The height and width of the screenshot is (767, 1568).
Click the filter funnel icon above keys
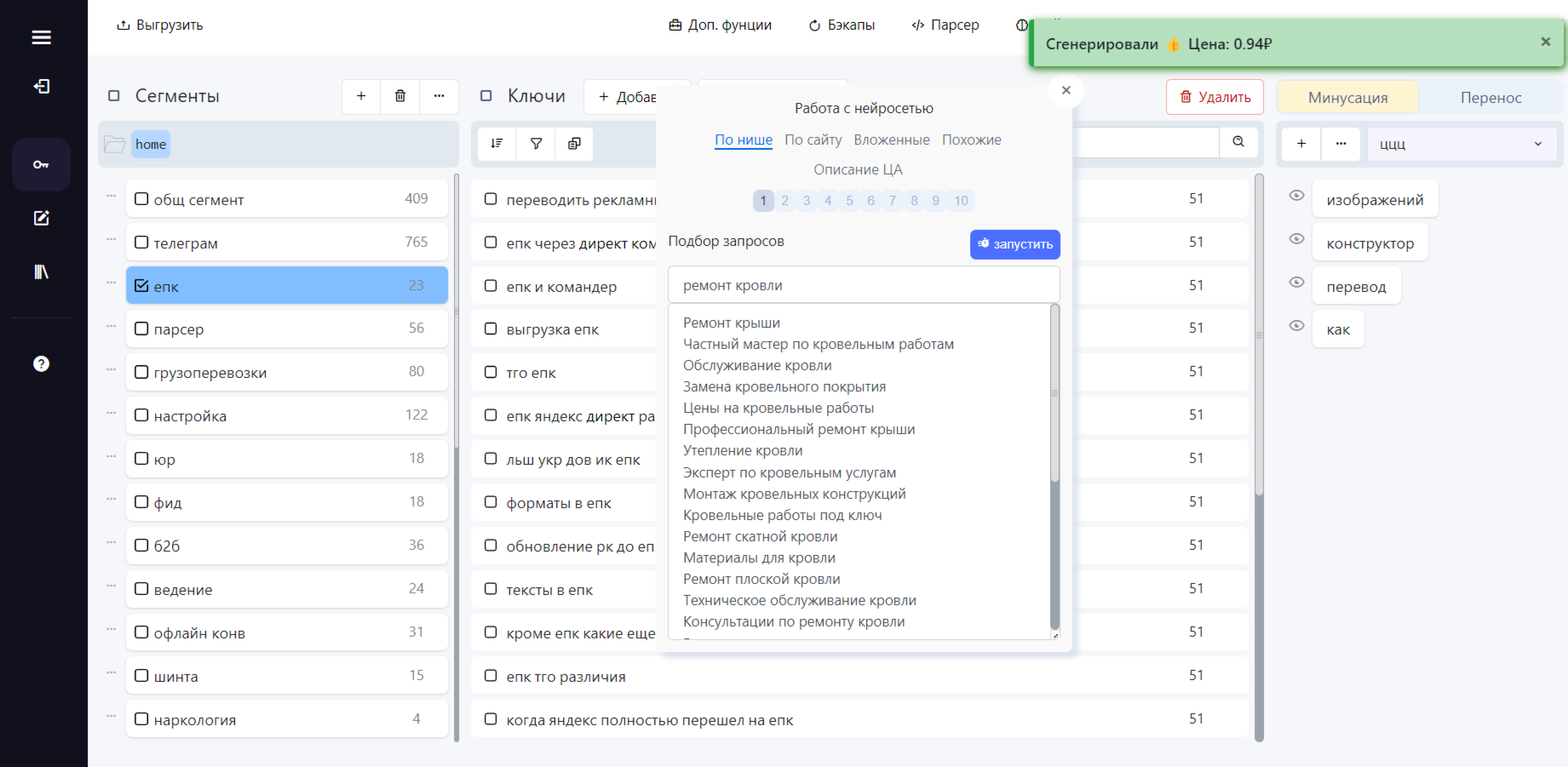(x=536, y=143)
